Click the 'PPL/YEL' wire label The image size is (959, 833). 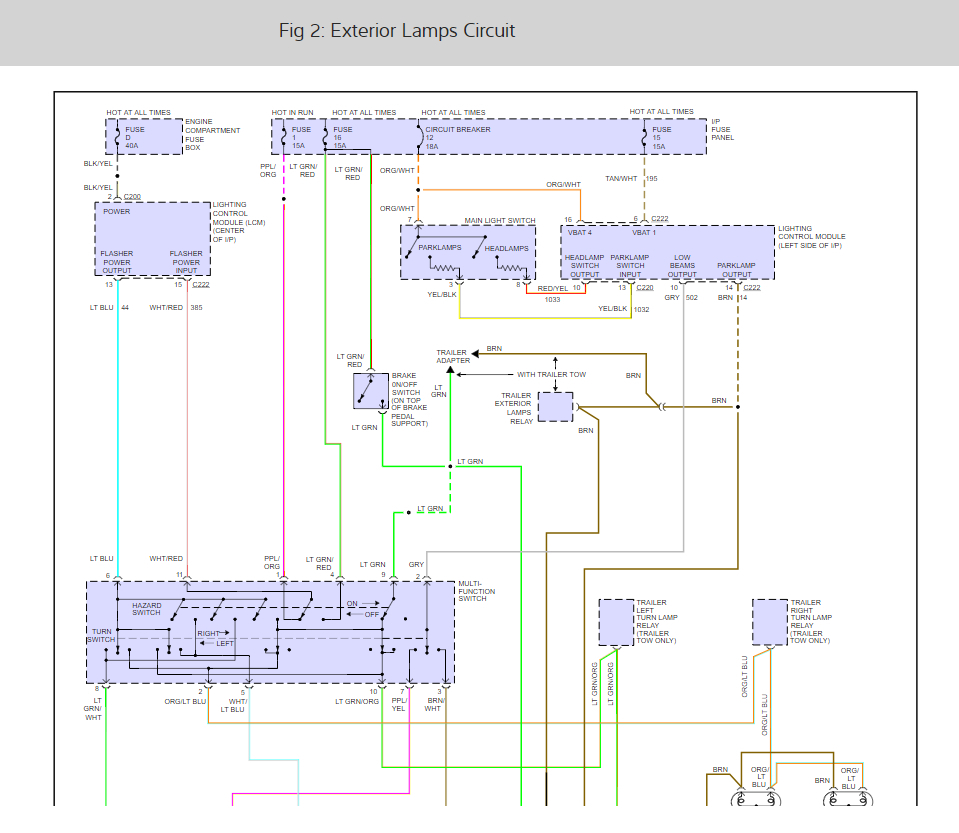coord(398,705)
